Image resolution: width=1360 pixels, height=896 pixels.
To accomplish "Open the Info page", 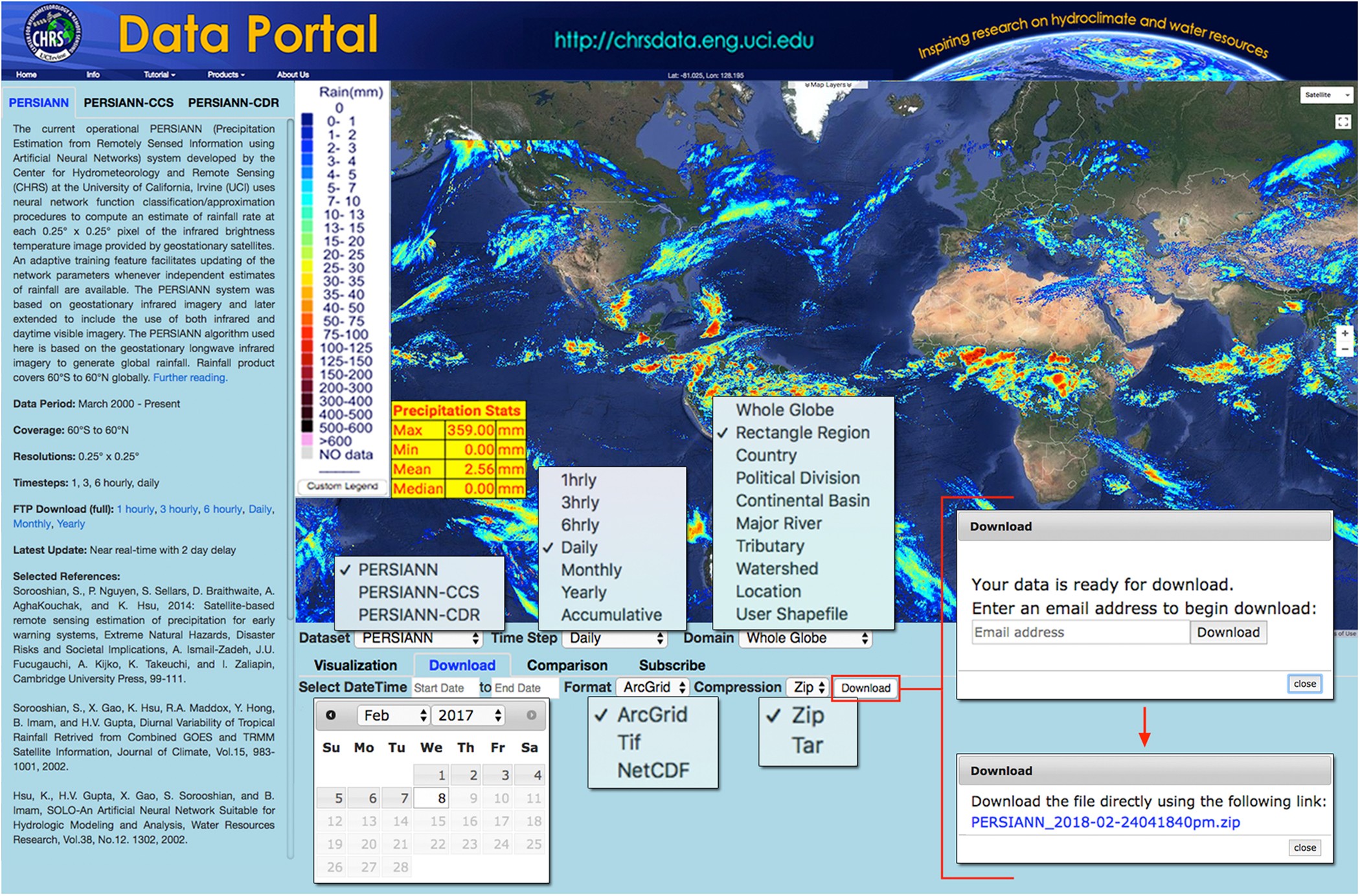I will 93,74.
